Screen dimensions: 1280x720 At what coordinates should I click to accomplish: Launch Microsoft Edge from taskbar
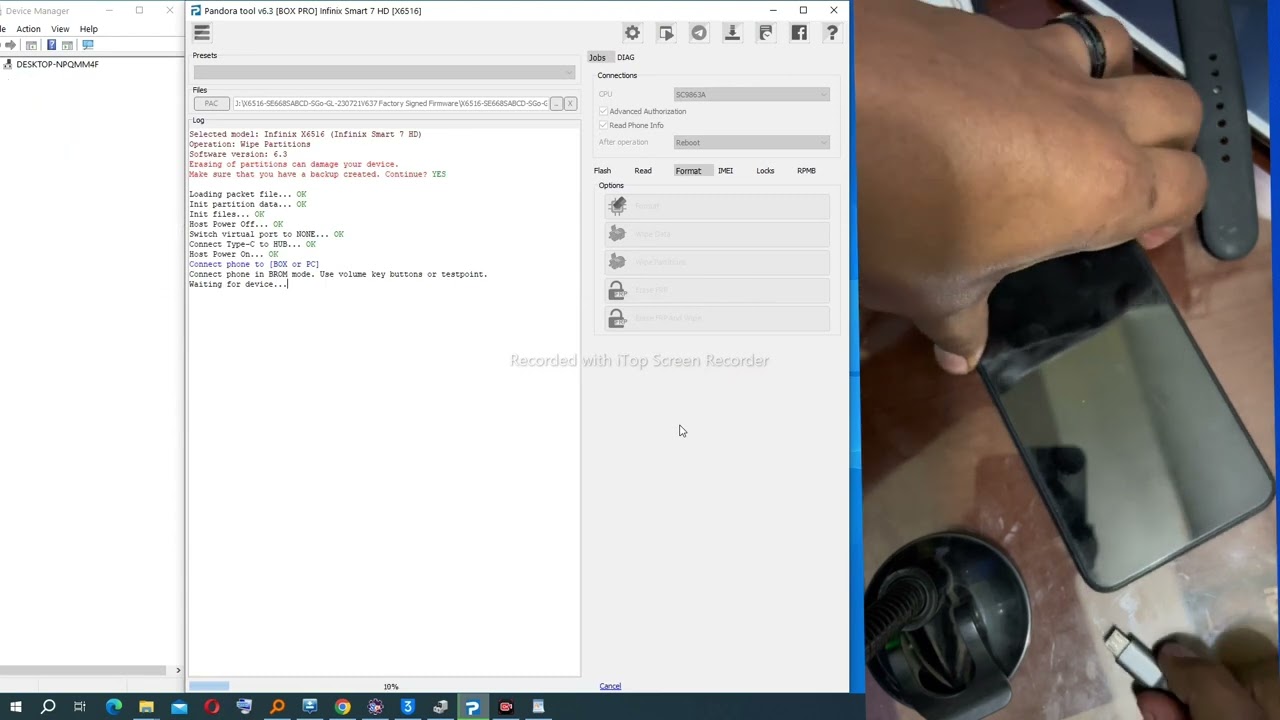click(x=114, y=707)
